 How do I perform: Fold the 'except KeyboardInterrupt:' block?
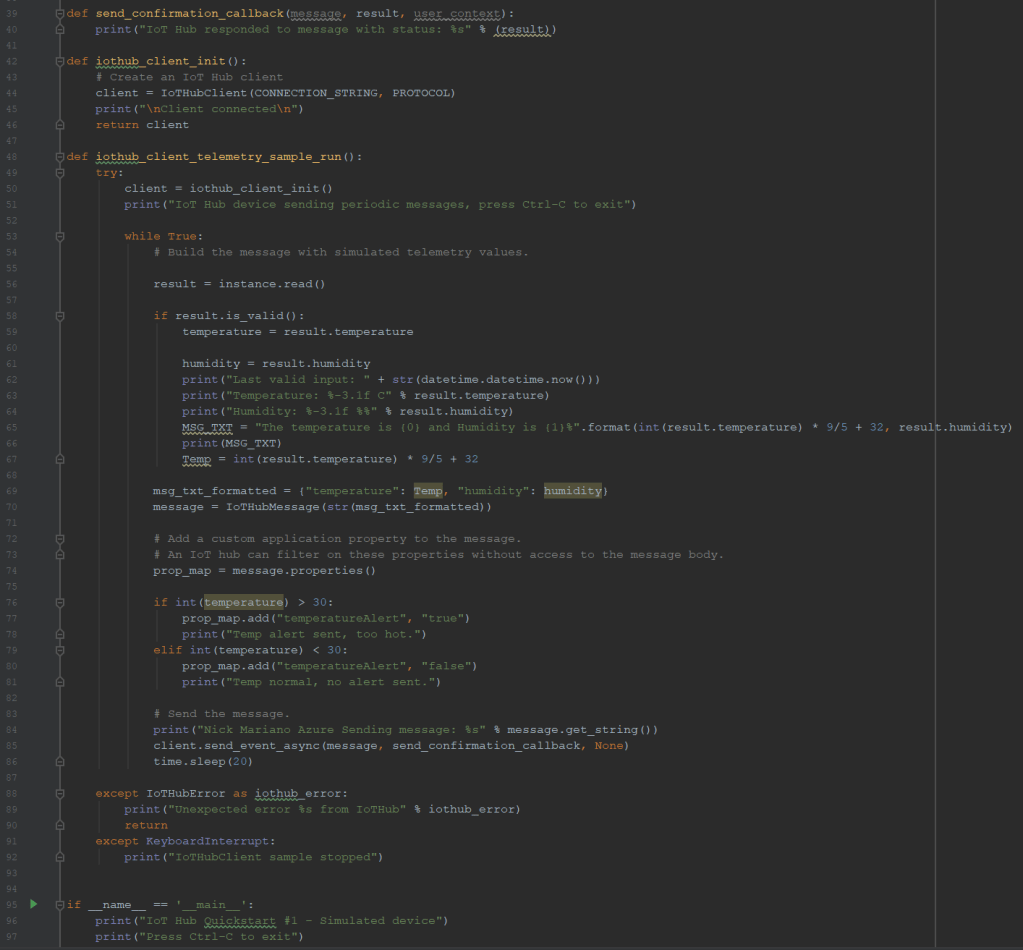[x=60, y=841]
